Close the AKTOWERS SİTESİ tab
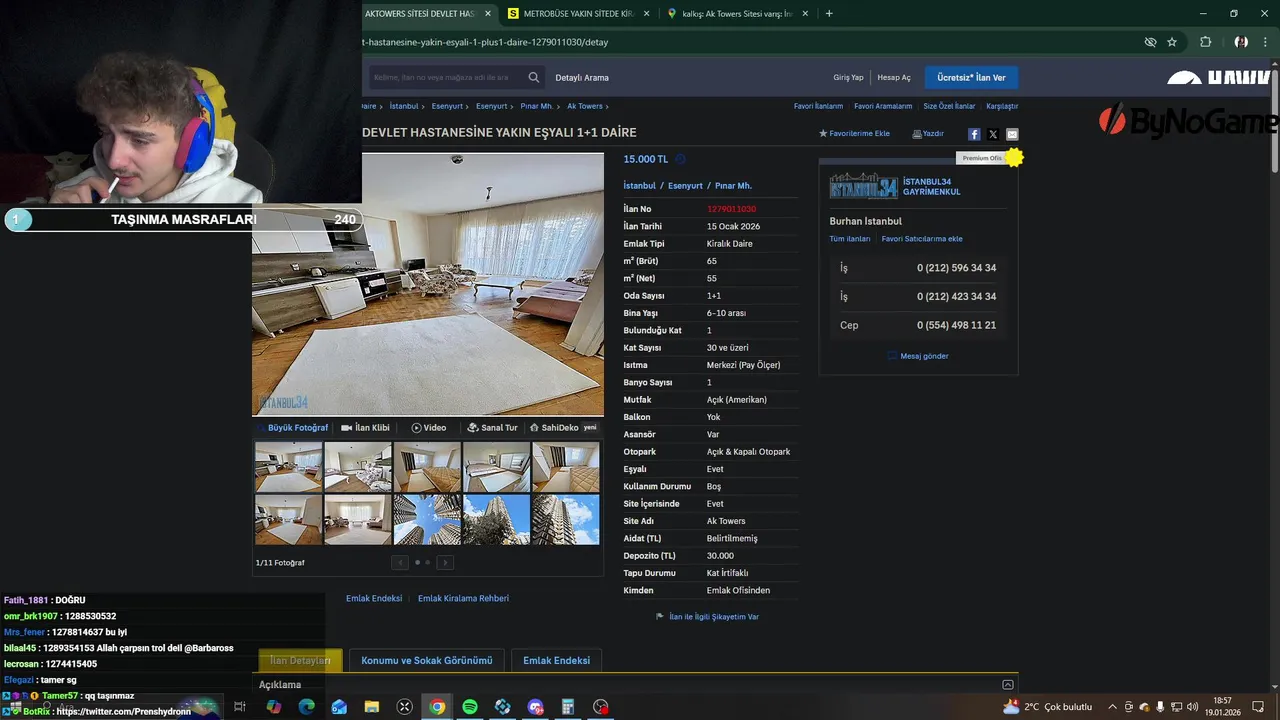 coord(488,14)
